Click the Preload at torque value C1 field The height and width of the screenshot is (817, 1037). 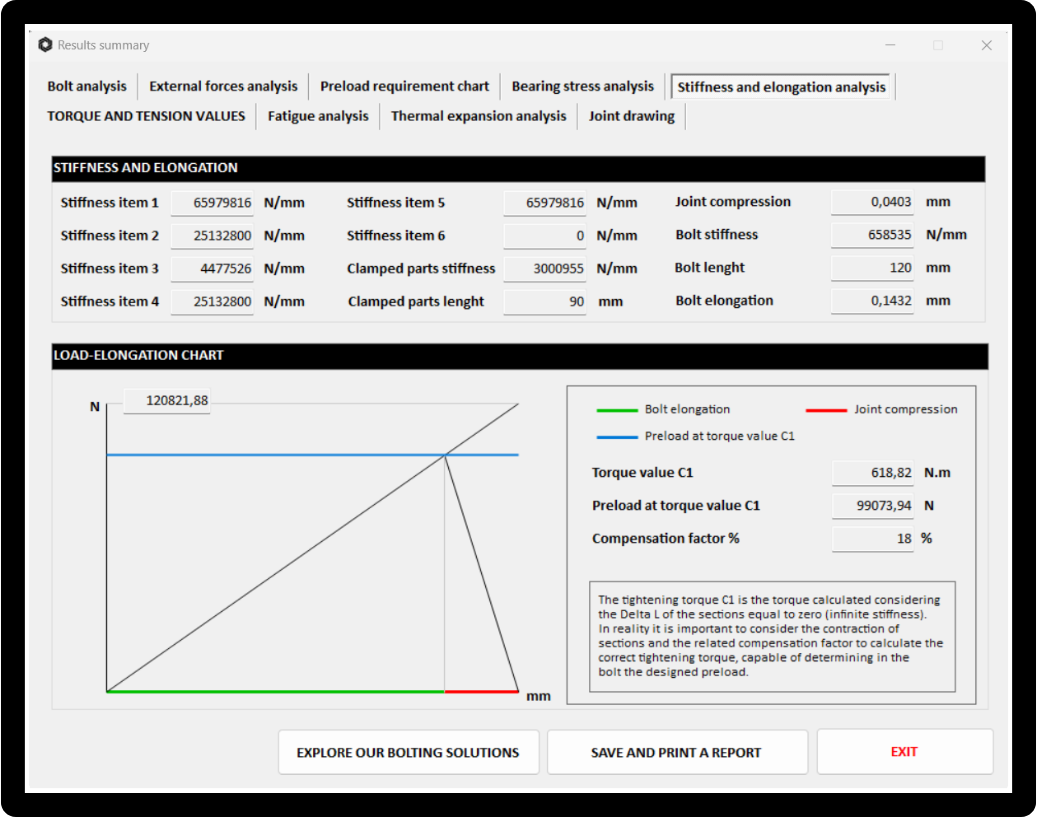click(873, 506)
